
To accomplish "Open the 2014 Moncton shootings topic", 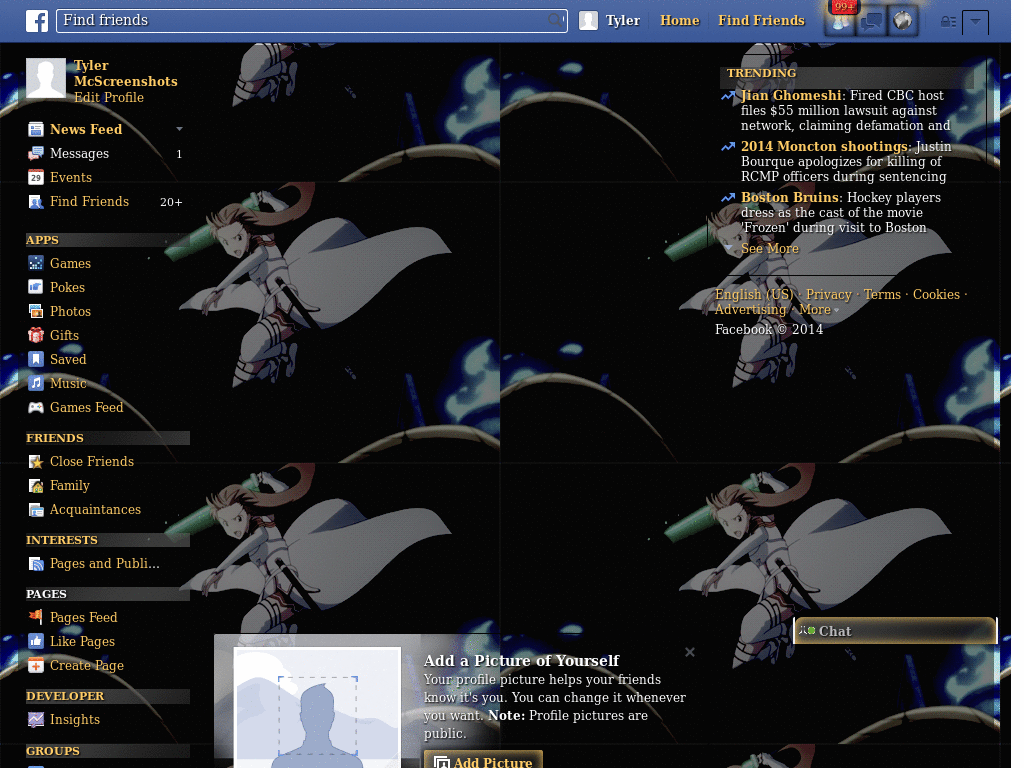I will pos(824,146).
